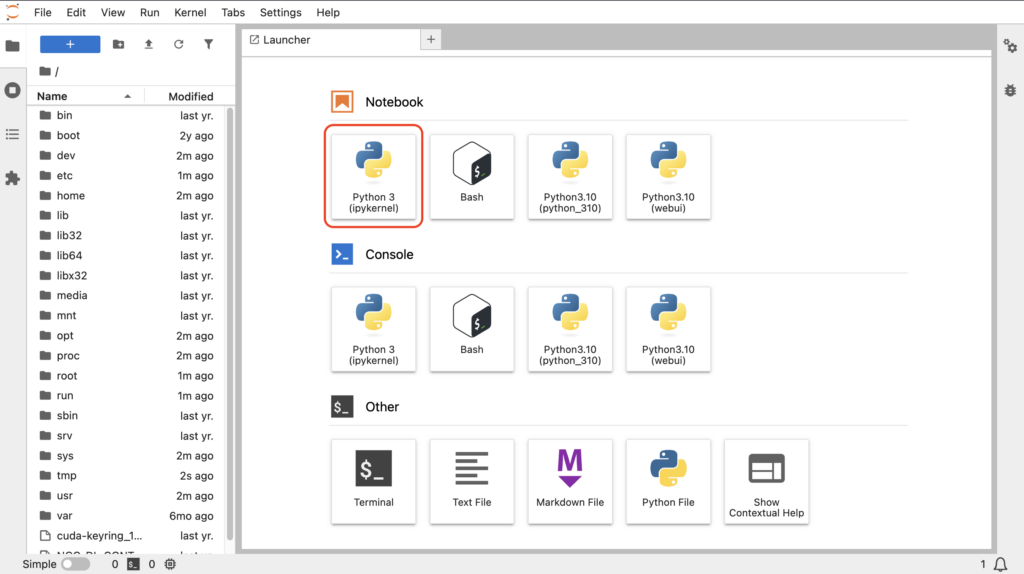The height and width of the screenshot is (574, 1024).
Task: Click Upload Files icon
Action: point(148,44)
